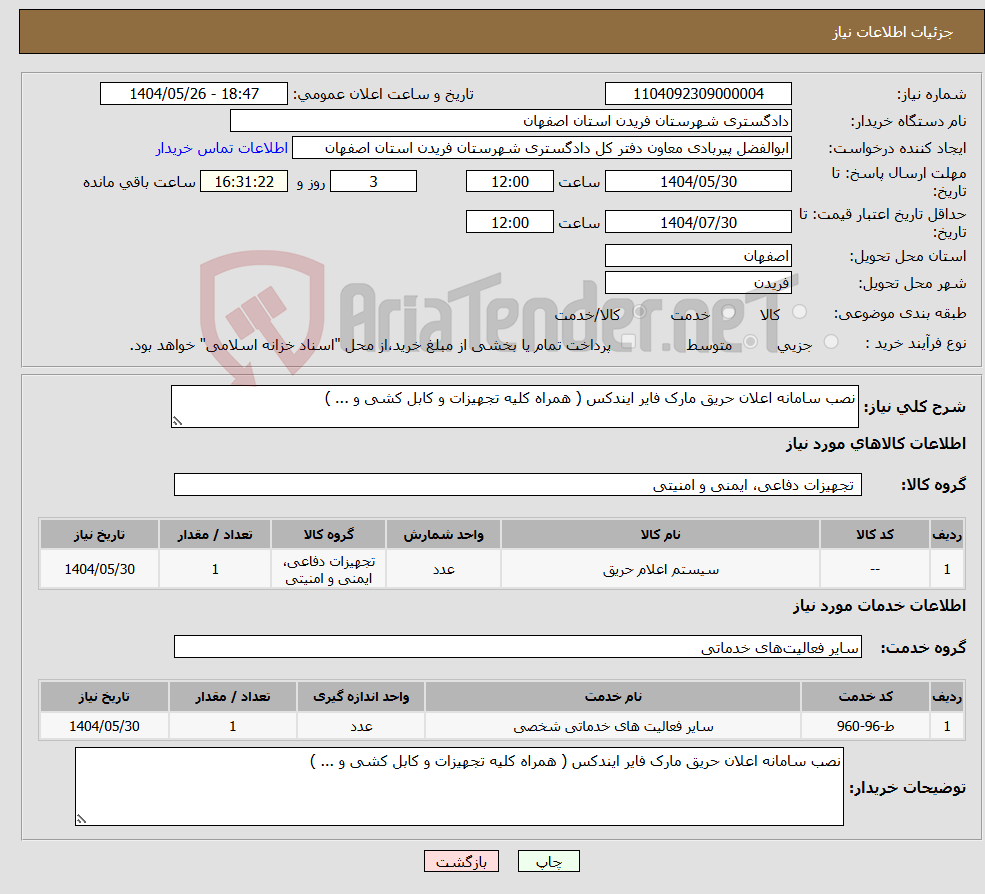
Task: Click the delivery province اصفهان field
Action: point(698,256)
